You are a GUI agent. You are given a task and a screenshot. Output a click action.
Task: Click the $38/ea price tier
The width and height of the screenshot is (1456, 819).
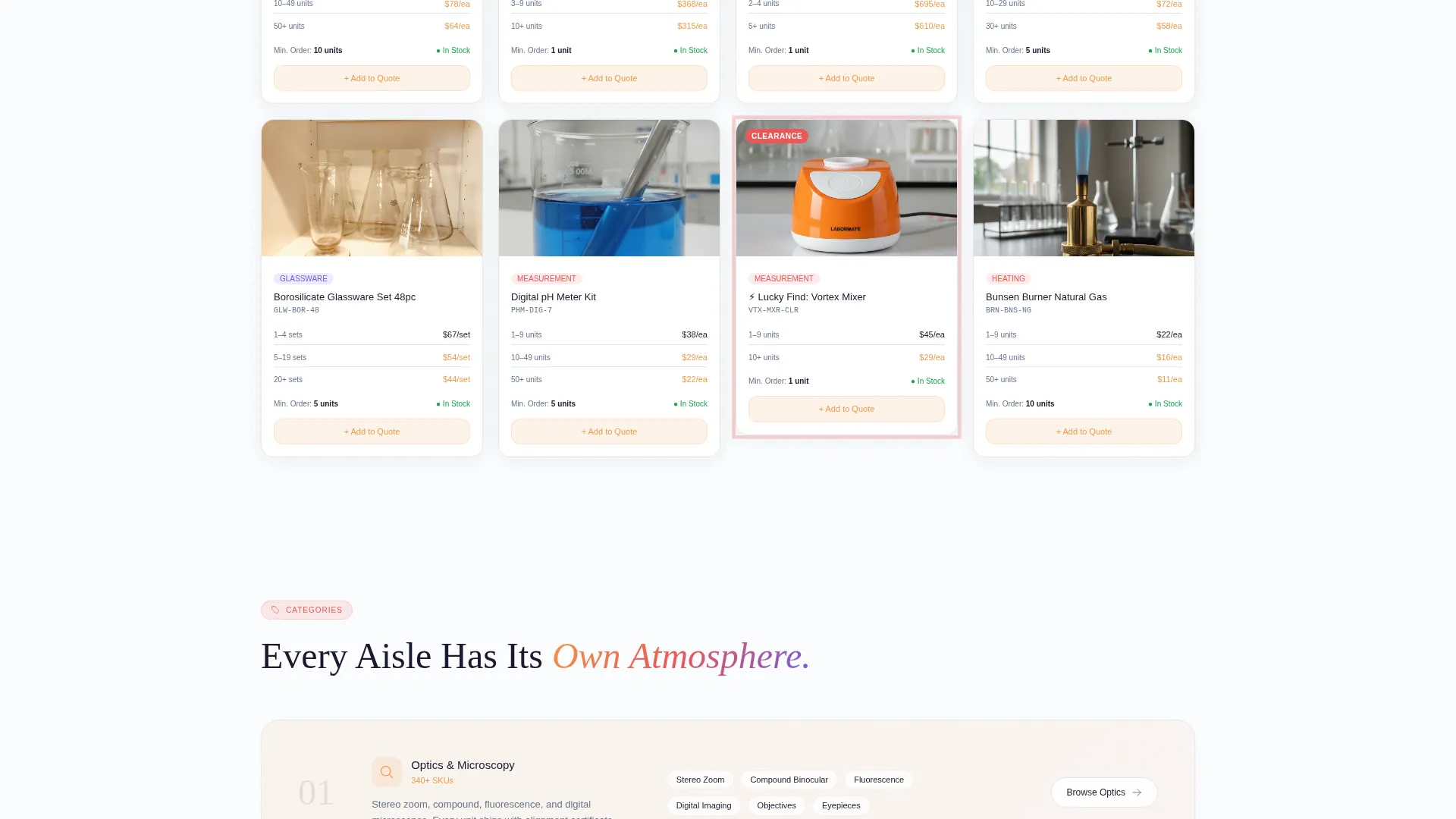click(695, 334)
